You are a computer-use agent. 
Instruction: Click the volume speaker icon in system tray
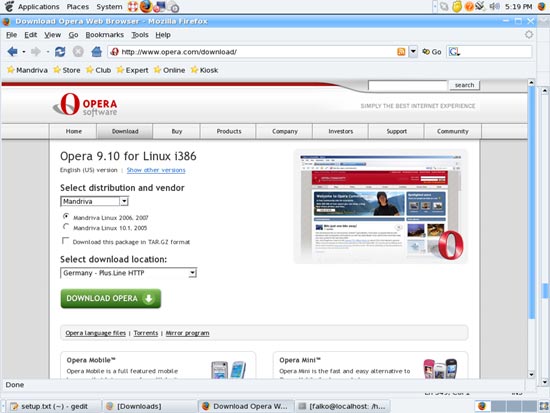pyautogui.click(x=495, y=6)
